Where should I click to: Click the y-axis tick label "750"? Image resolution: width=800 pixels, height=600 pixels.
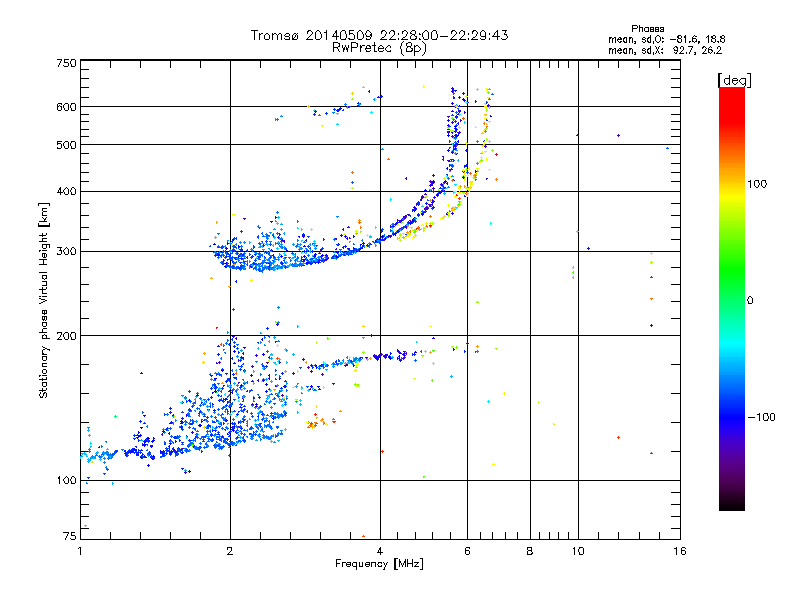tap(66, 63)
